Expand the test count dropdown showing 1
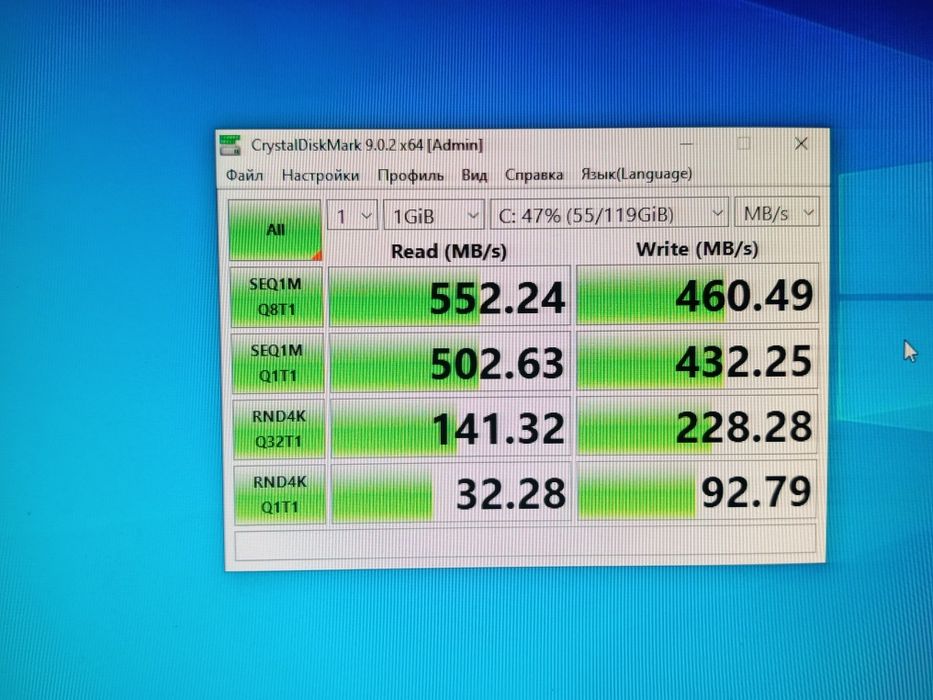This screenshot has width=933, height=700. point(352,215)
